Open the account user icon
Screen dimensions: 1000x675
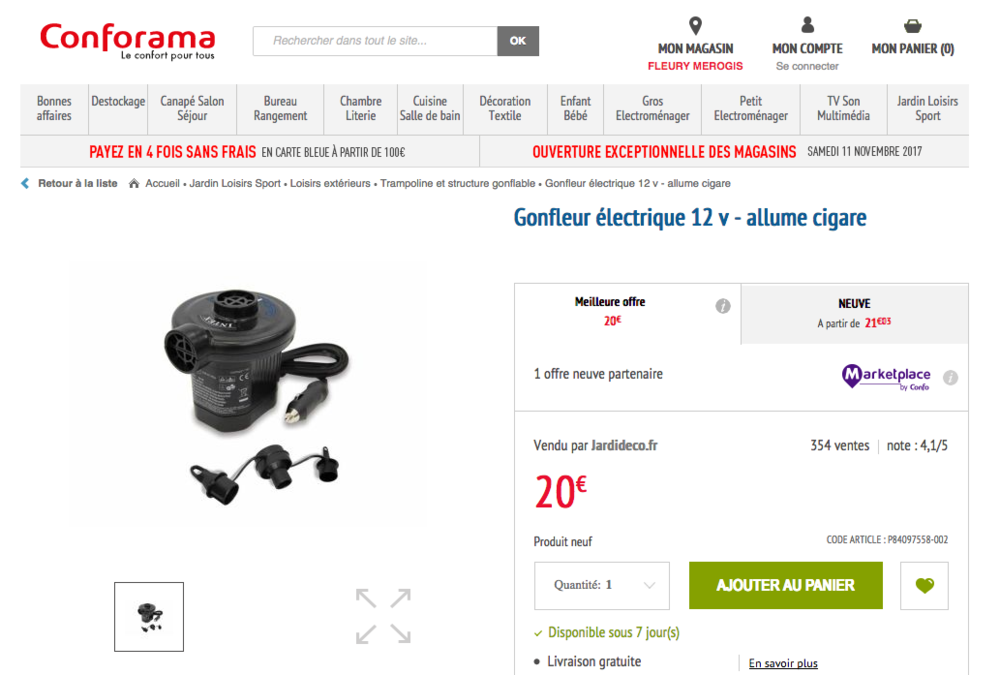coord(807,25)
